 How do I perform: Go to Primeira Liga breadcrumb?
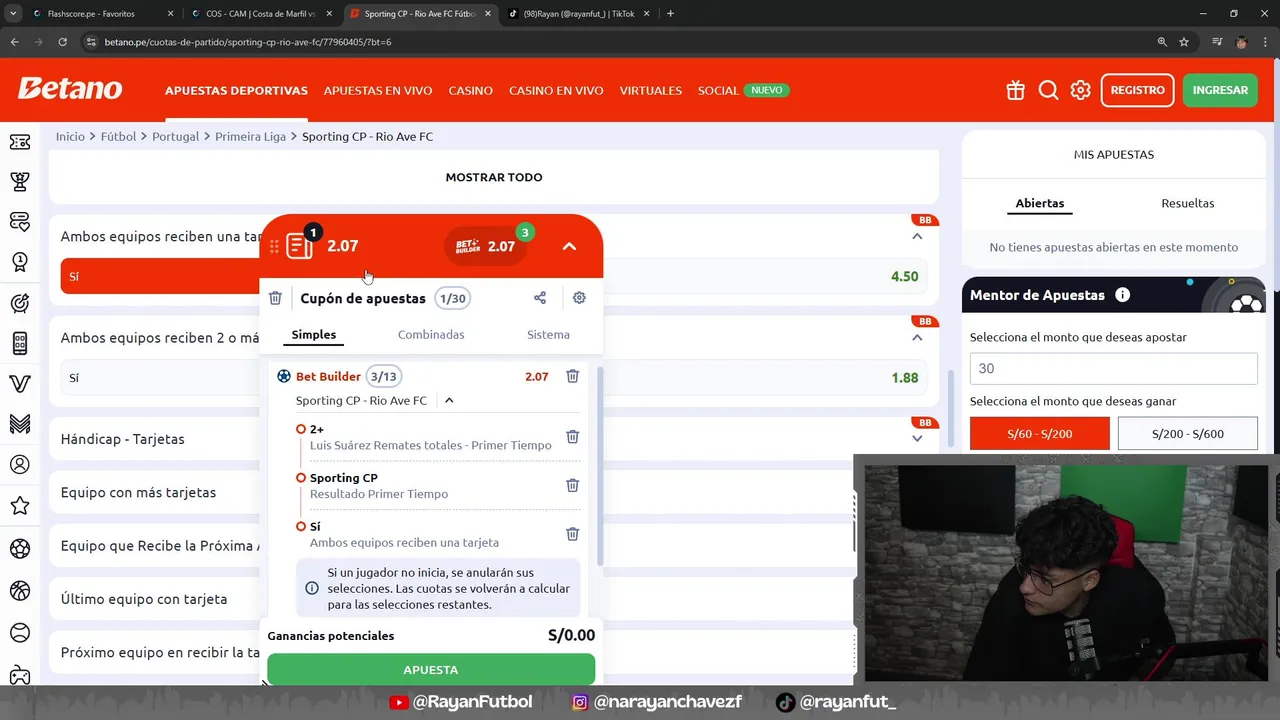tap(250, 136)
